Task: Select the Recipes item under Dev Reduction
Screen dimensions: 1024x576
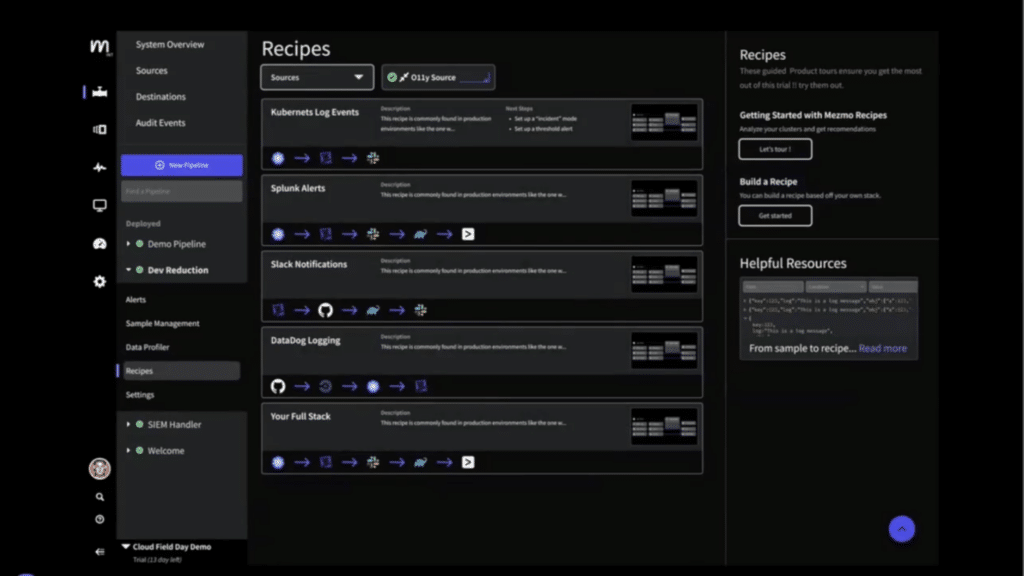Action: tap(180, 371)
